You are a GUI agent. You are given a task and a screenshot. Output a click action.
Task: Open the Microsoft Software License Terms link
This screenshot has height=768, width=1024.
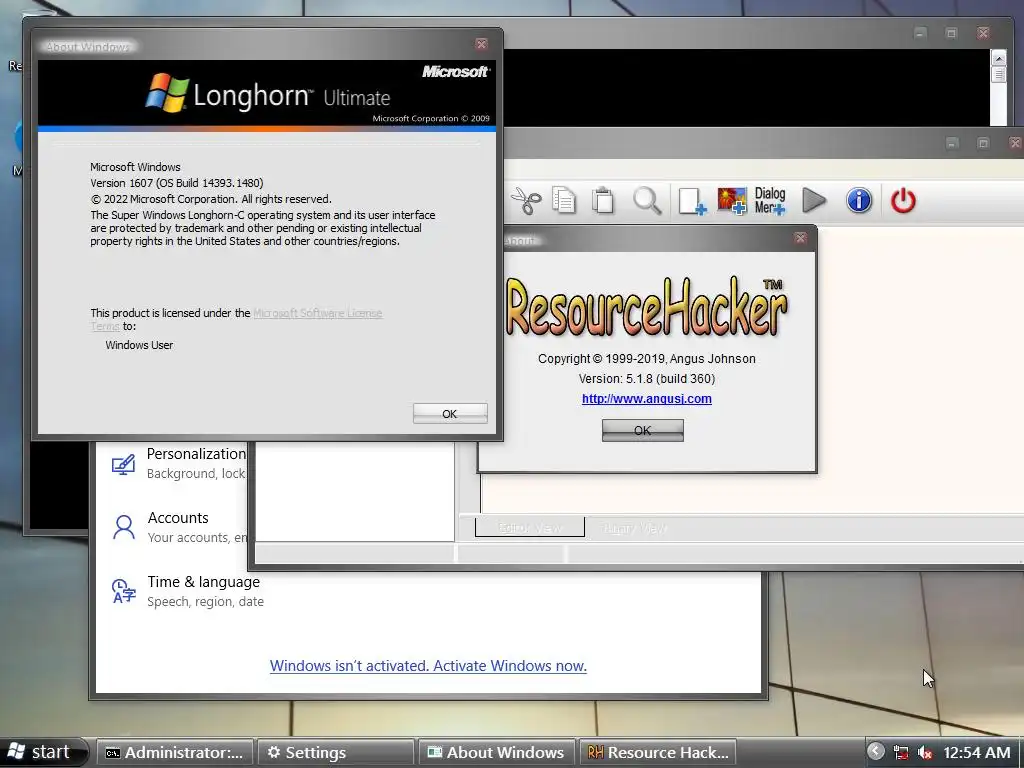tap(317, 313)
